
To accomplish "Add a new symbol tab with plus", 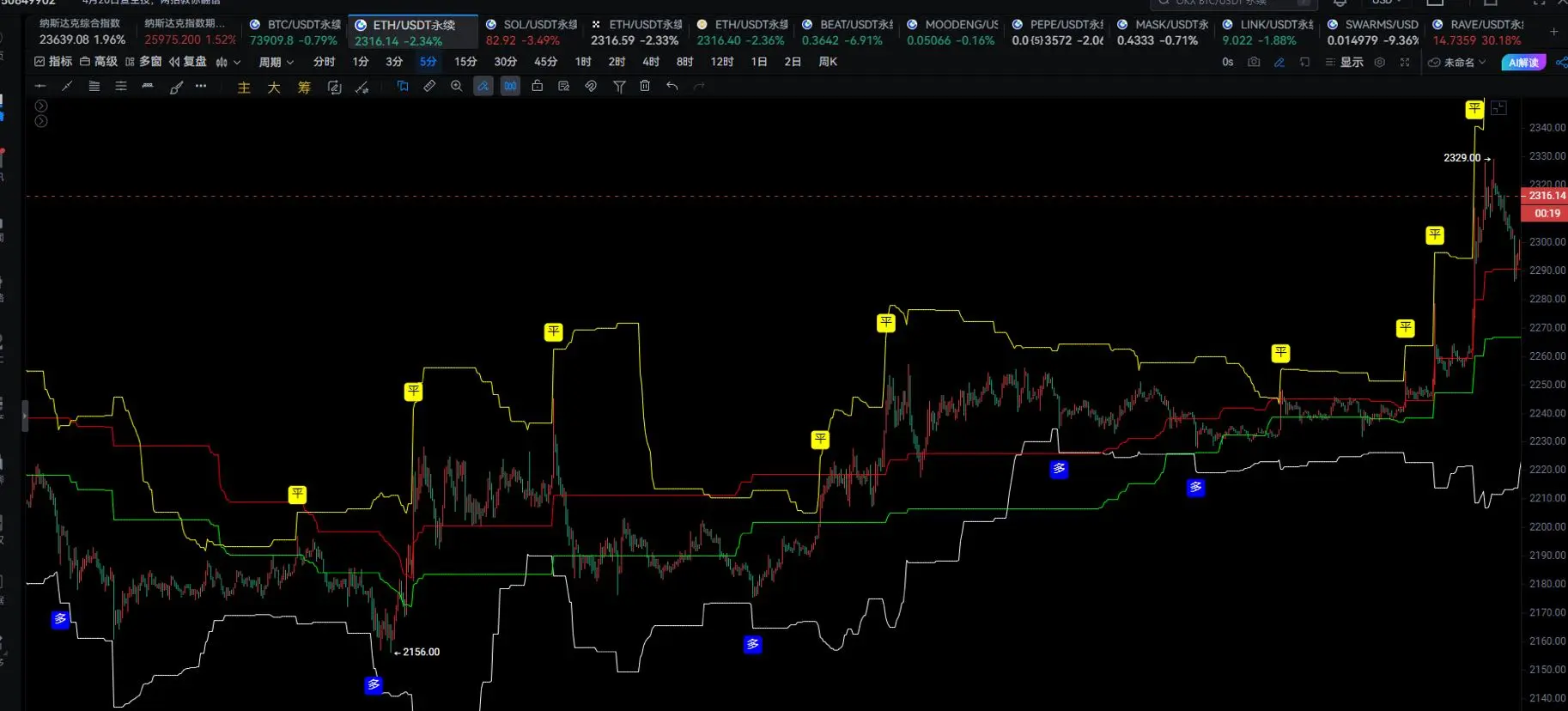I will pos(1553,32).
